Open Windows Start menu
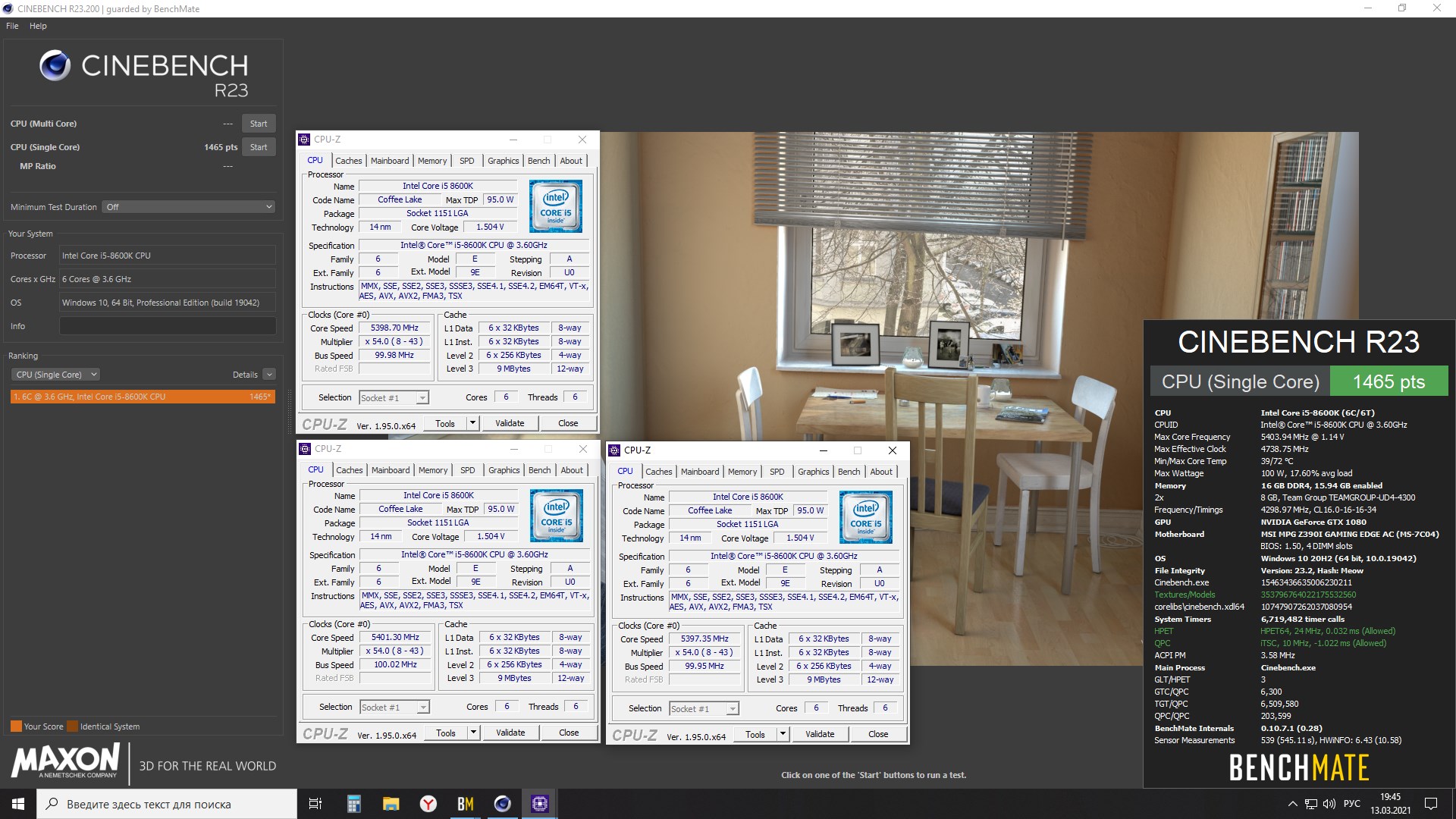This screenshot has width=1456, height=819. (18, 804)
